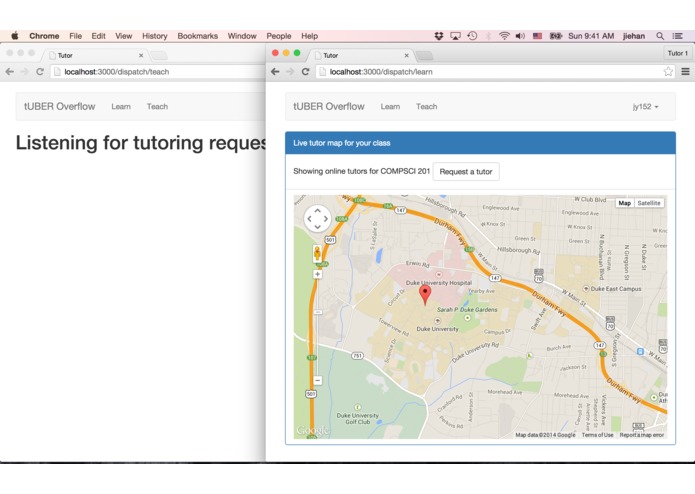Click the clock showing Sun 9:41 AM
Screen dimensions: 695x494
click(591, 36)
